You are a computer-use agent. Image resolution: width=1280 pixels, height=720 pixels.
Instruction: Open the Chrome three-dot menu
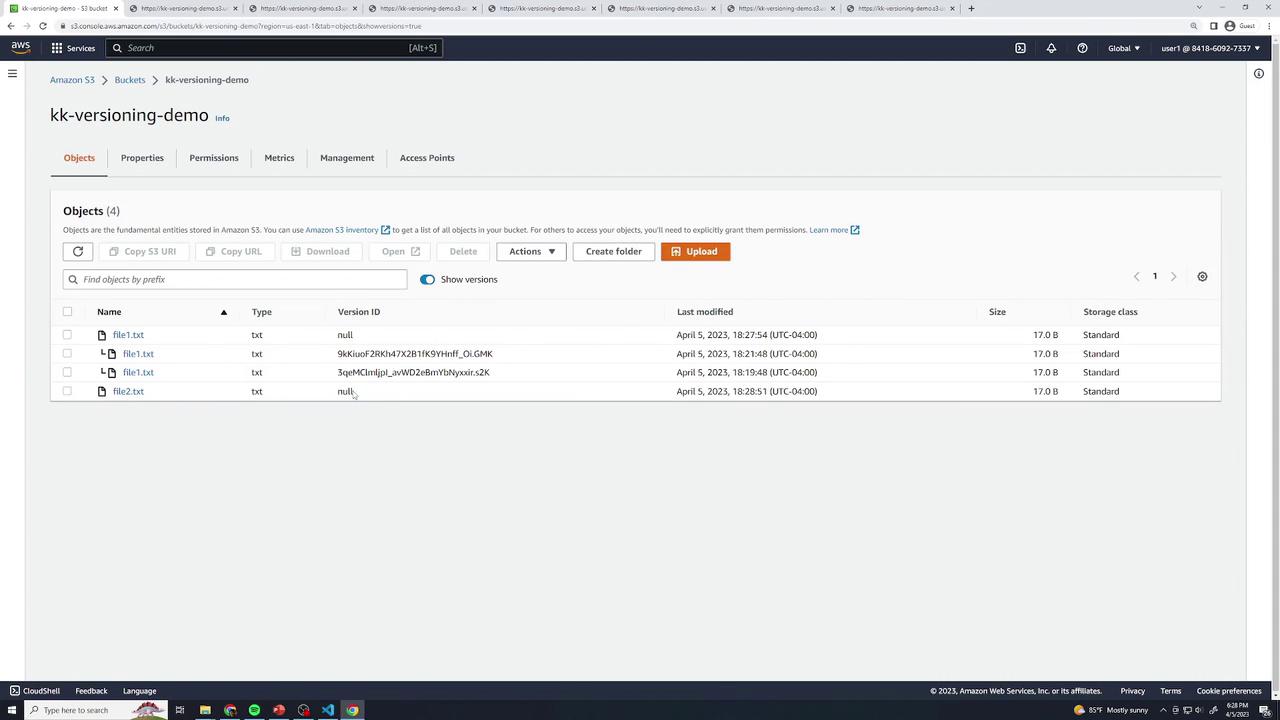pyautogui.click(x=1270, y=26)
